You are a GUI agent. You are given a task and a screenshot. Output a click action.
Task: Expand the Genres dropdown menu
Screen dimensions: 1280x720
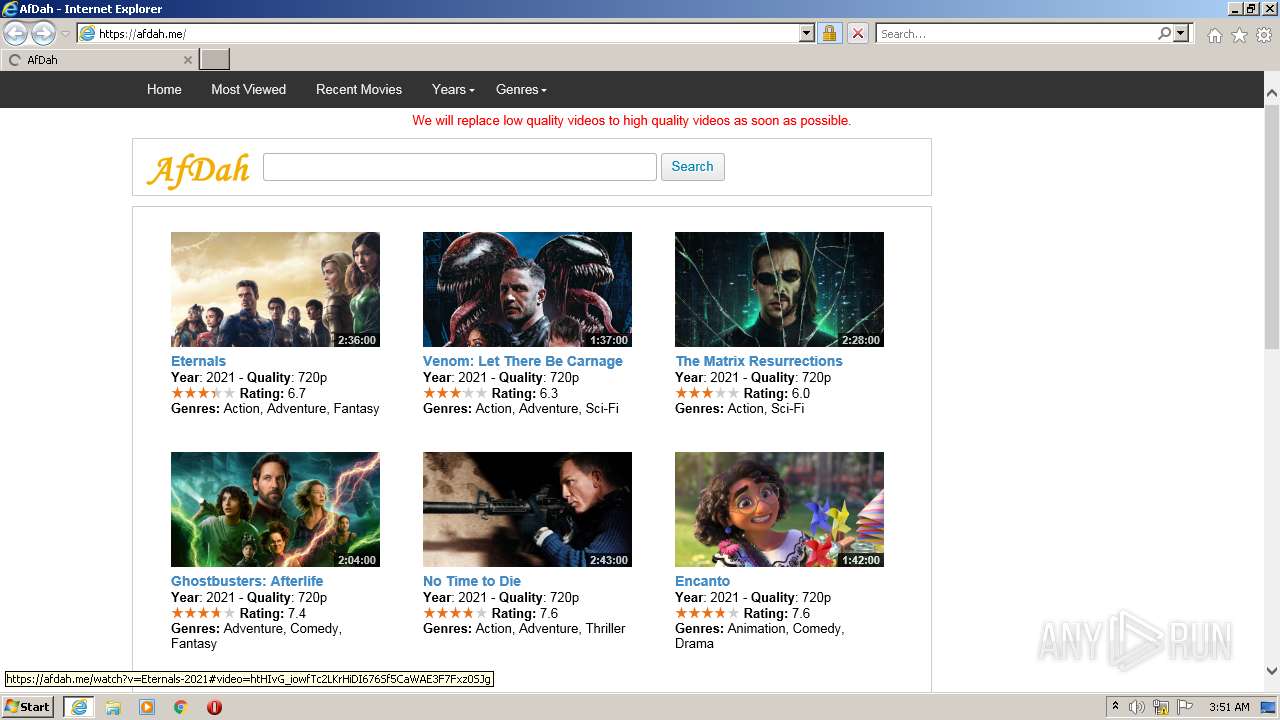(521, 89)
